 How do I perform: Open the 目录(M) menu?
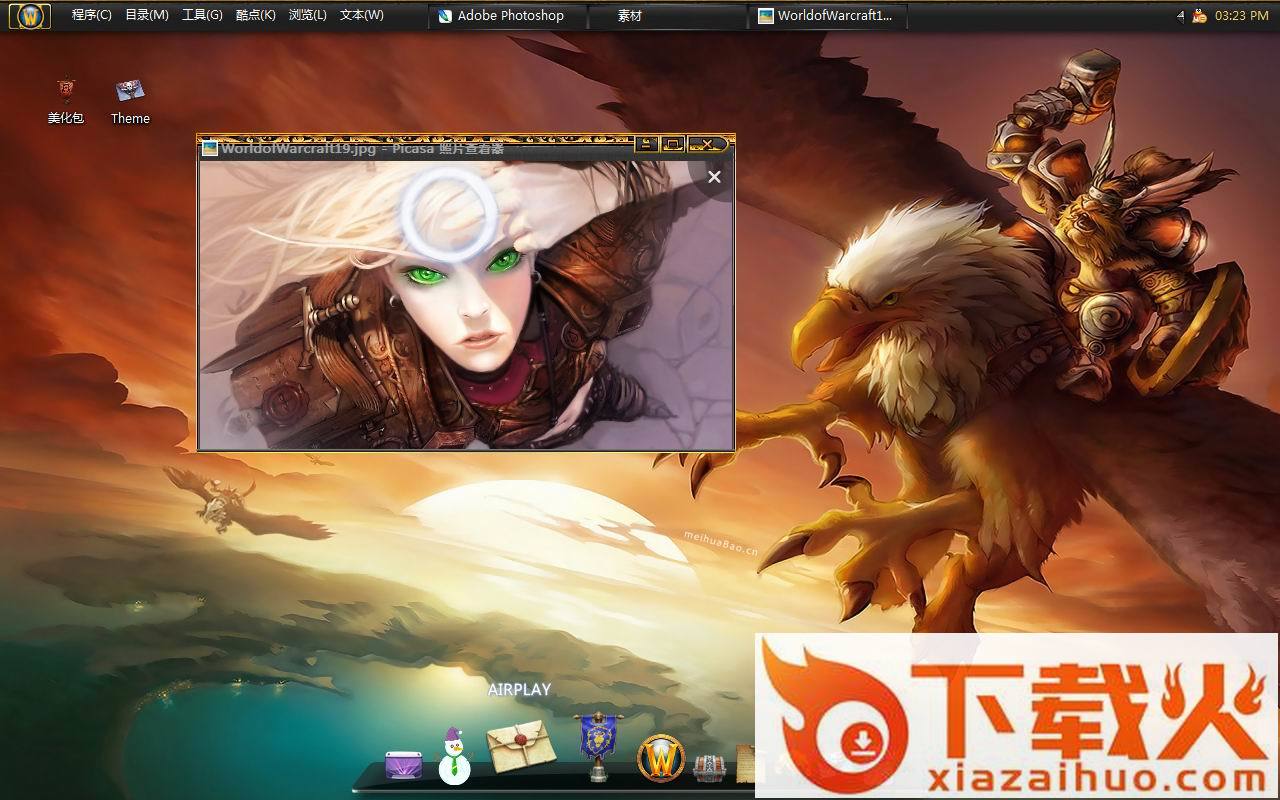[x=147, y=15]
